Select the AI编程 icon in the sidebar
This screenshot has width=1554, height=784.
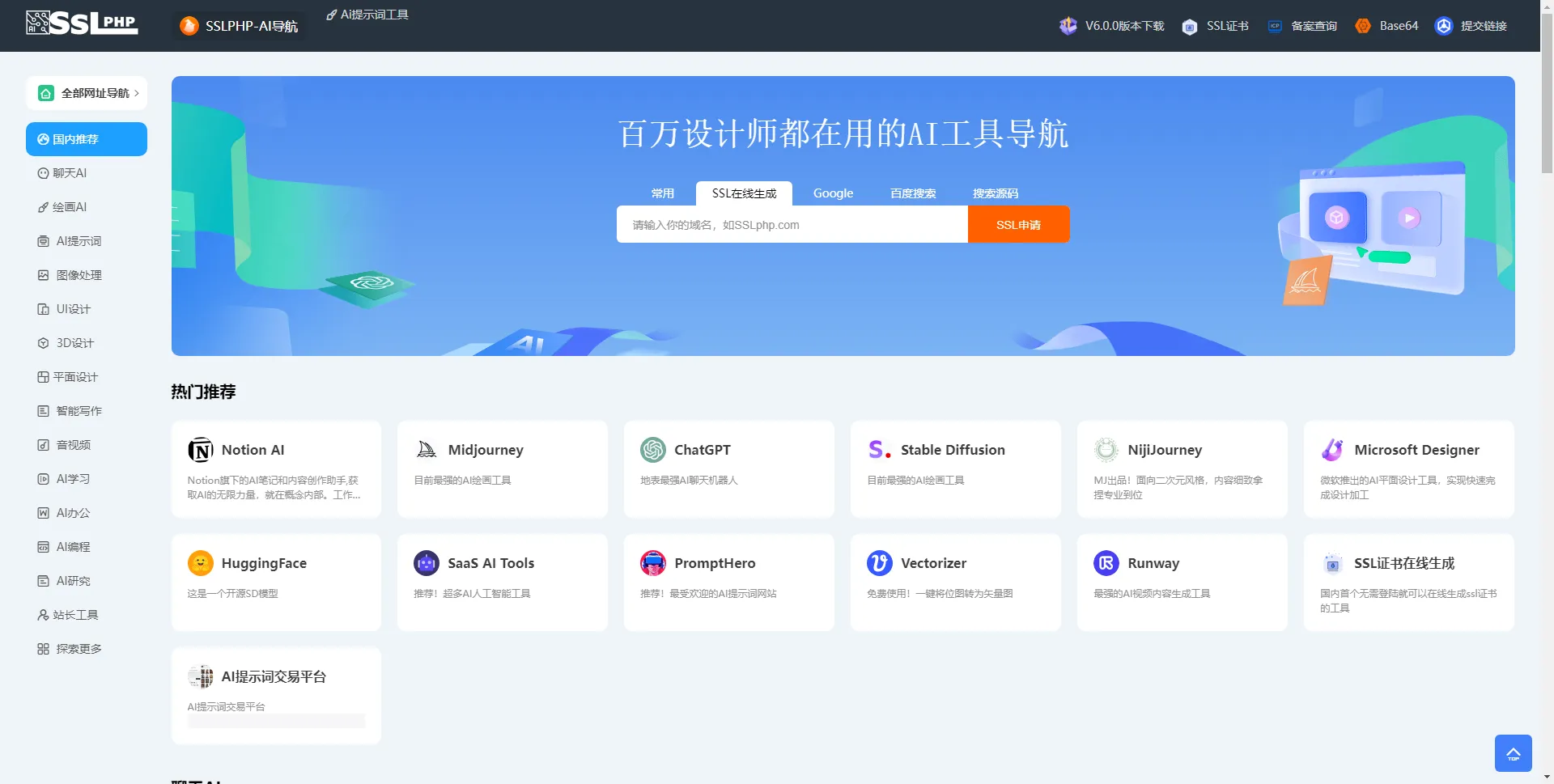pyautogui.click(x=43, y=547)
